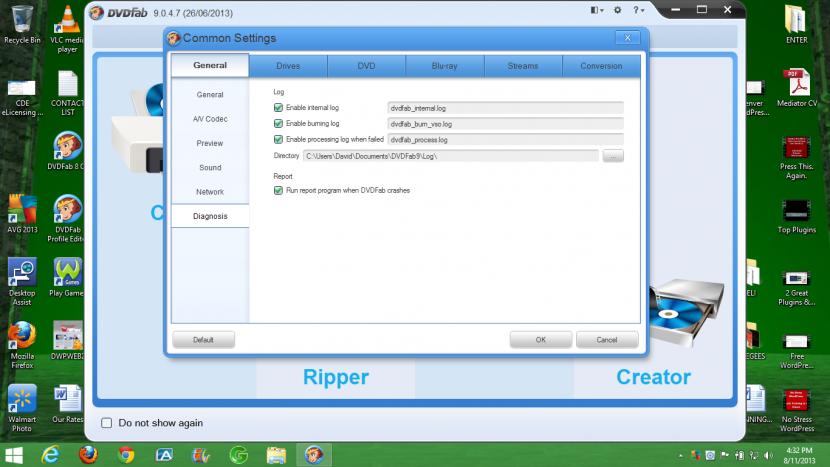830x467 pixels.
Task: Open Our Rates Word document icon
Action: [x=67, y=403]
